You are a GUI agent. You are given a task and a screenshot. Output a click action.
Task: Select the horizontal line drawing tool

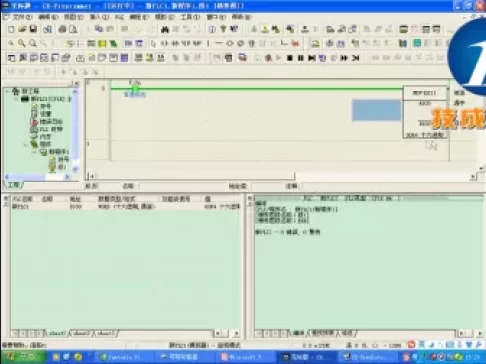click(x=219, y=43)
